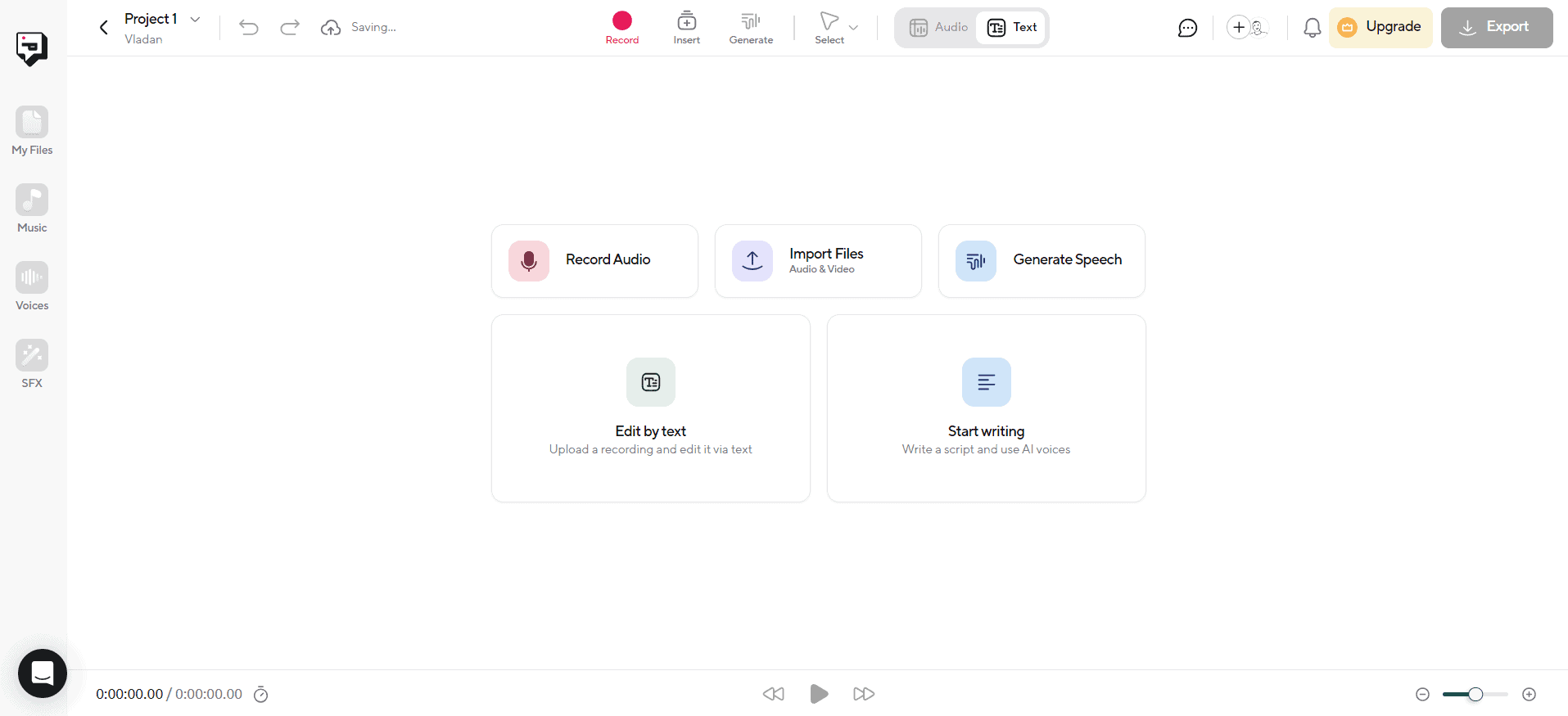
Task: Choose Import Files Audio & Video
Action: 818,261
